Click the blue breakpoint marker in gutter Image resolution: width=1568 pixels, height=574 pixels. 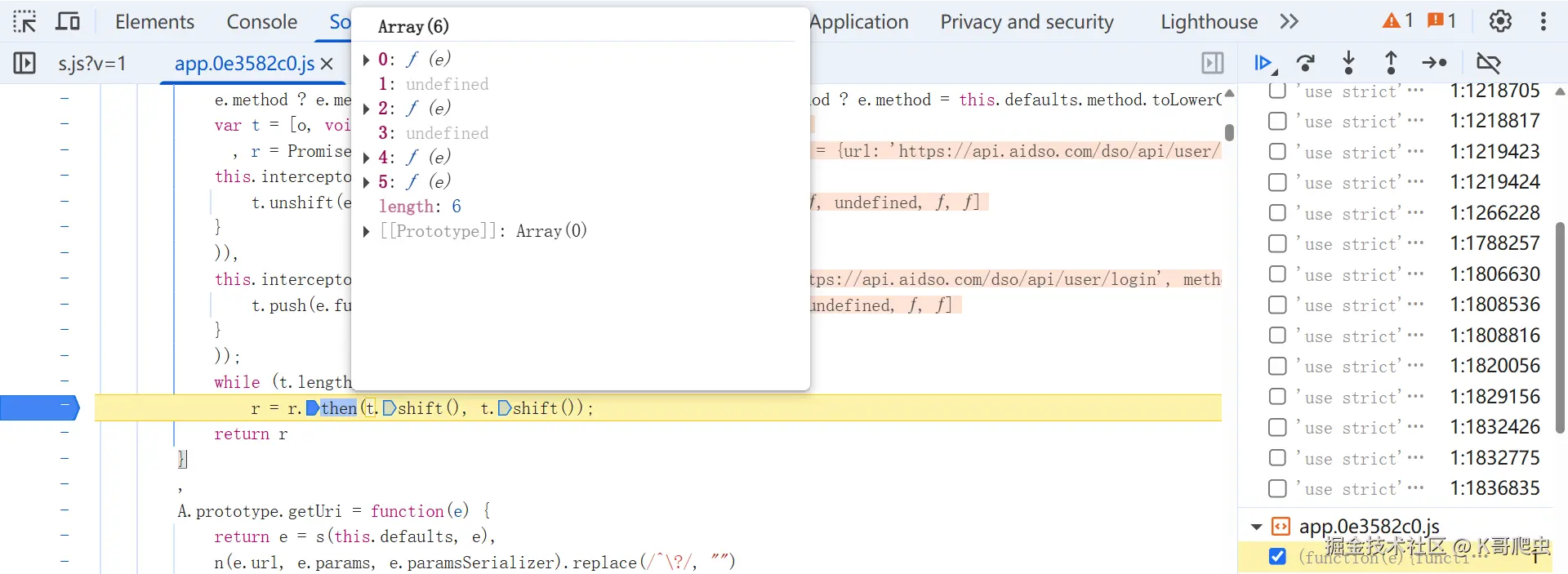39,407
